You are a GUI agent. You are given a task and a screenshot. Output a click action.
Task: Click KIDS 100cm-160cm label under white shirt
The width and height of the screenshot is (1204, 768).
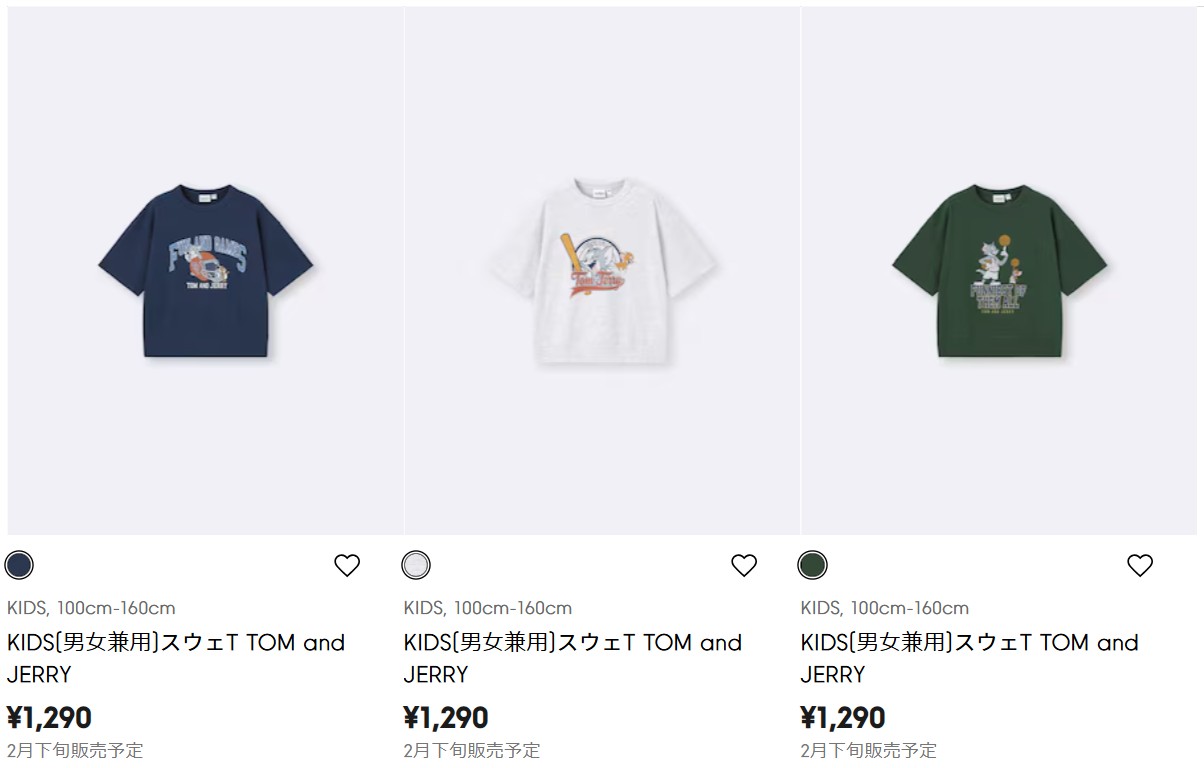coord(488,608)
